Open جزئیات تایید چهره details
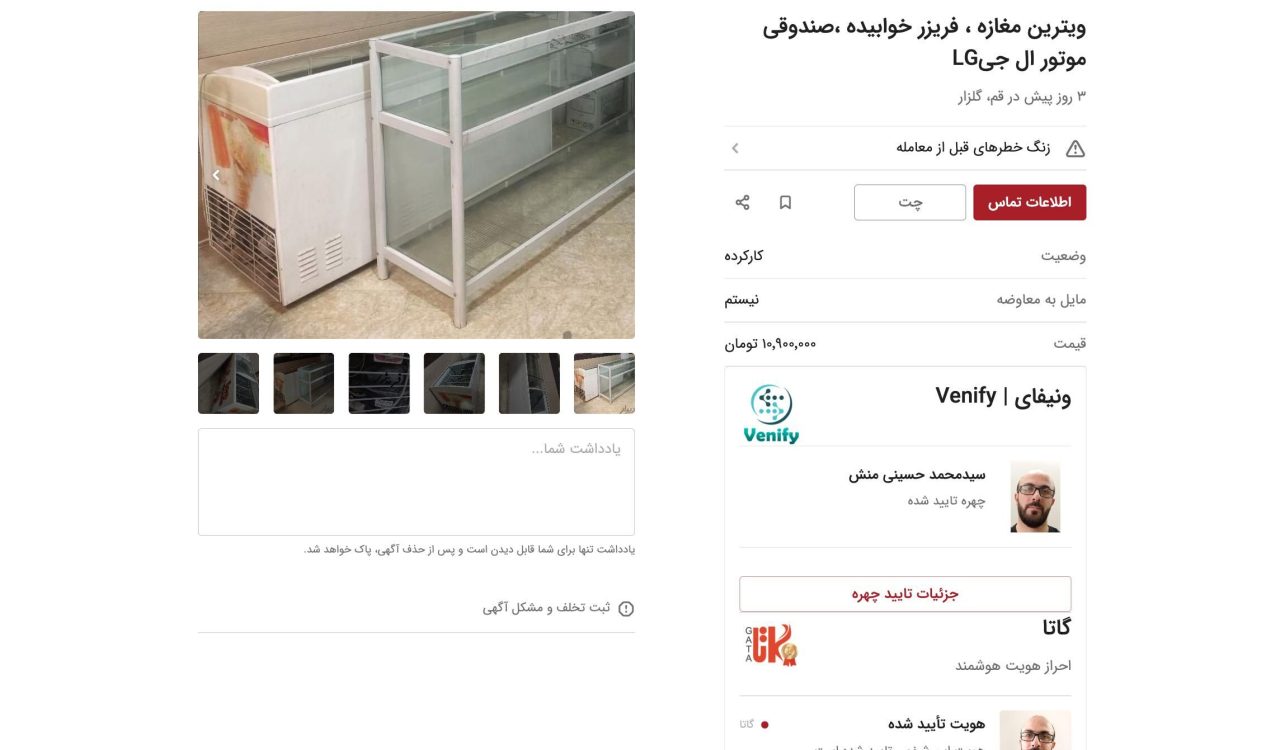Screen dimensions: 1280x750 click(905, 594)
